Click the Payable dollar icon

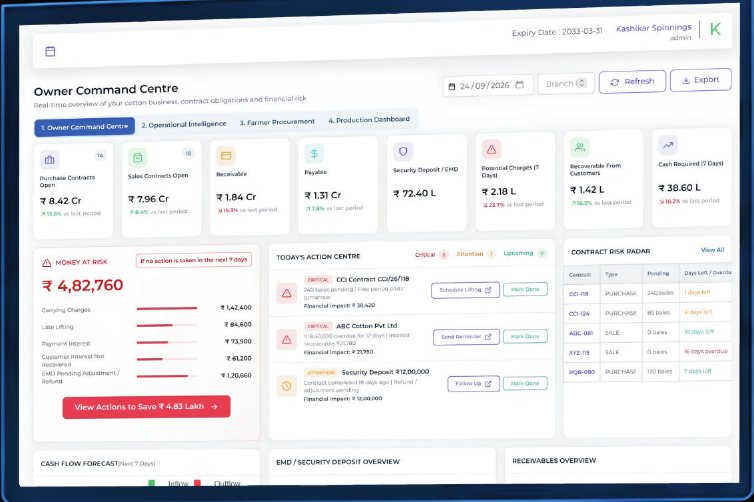click(x=314, y=154)
